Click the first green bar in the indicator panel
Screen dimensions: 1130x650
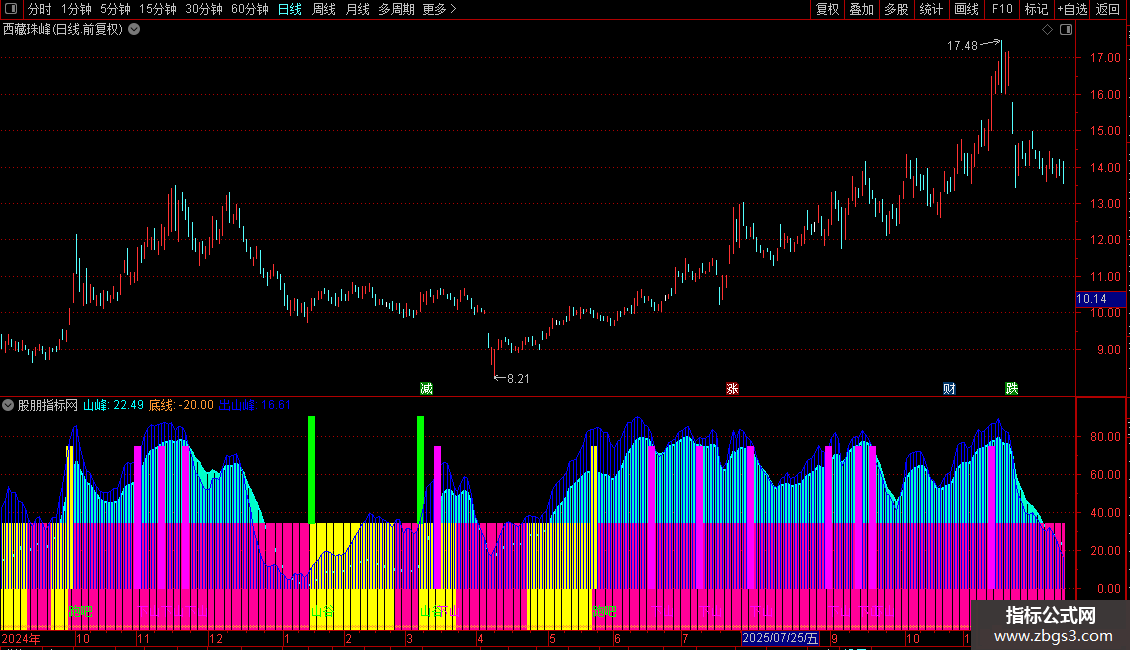tap(311, 470)
